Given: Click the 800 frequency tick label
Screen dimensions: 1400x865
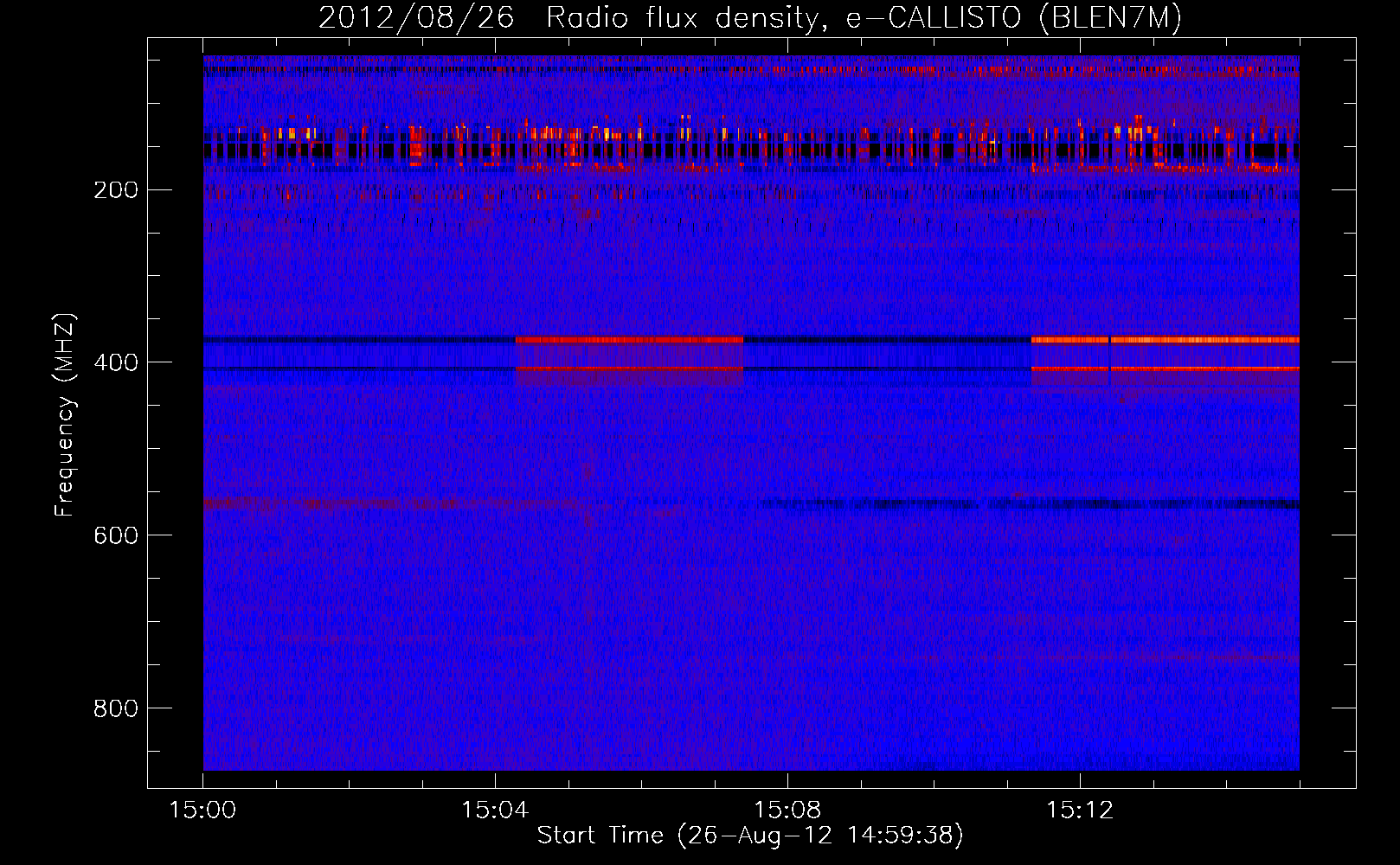Looking at the screenshot, I should (x=116, y=708).
